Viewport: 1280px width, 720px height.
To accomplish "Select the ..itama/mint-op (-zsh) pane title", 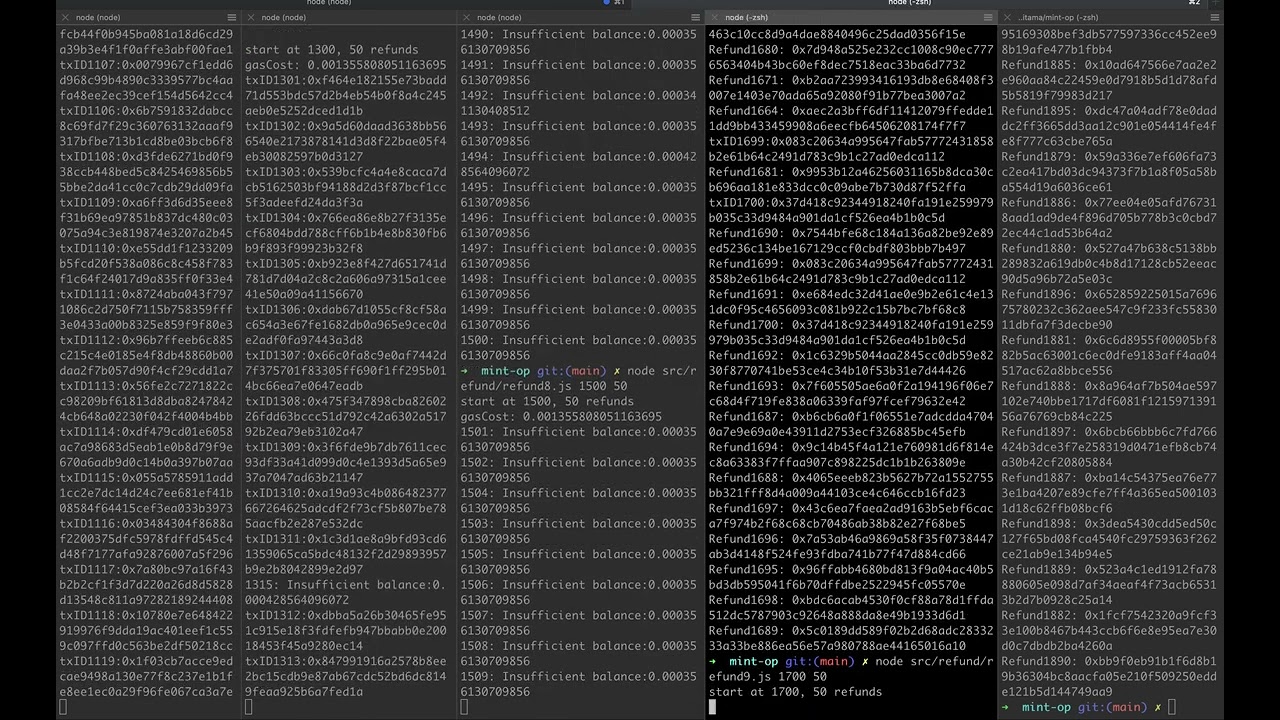I will click(x=1057, y=17).
